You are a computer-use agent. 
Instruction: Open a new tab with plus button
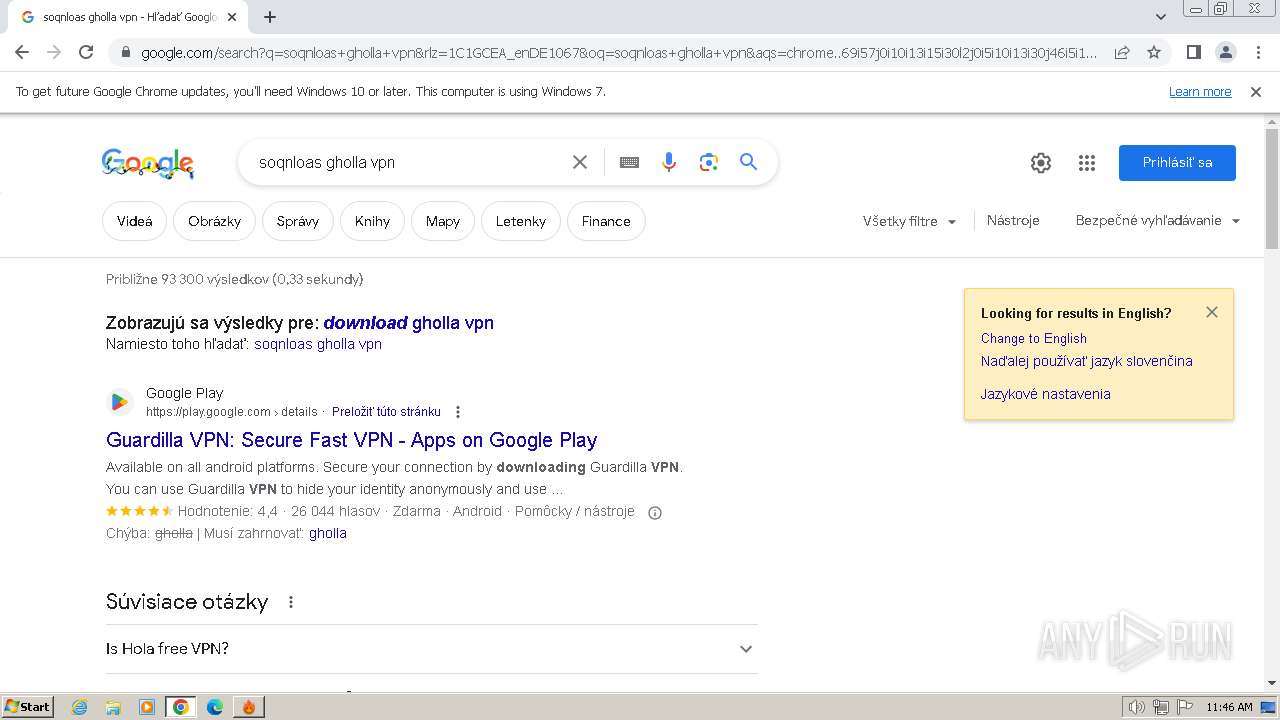(x=270, y=17)
